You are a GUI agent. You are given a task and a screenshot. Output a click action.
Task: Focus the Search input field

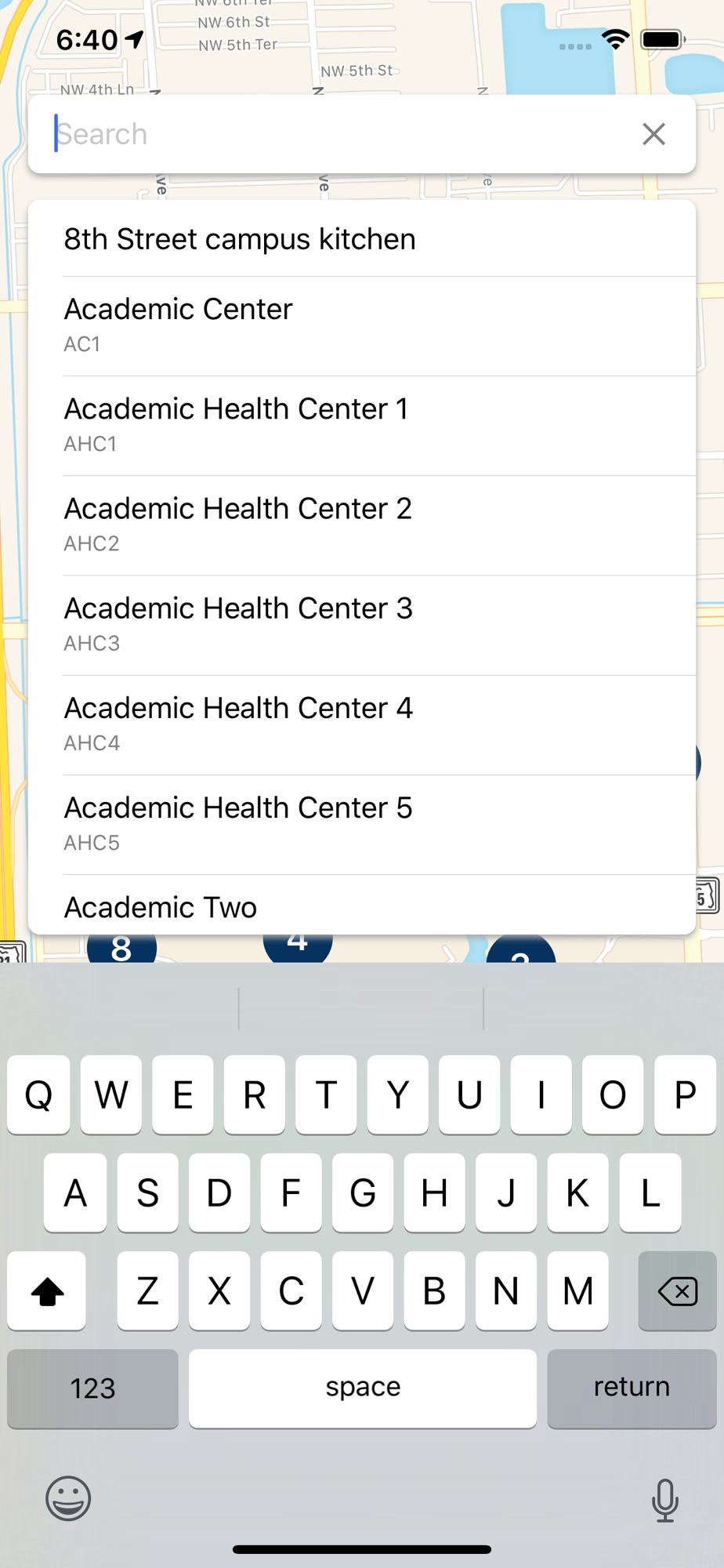[345, 134]
